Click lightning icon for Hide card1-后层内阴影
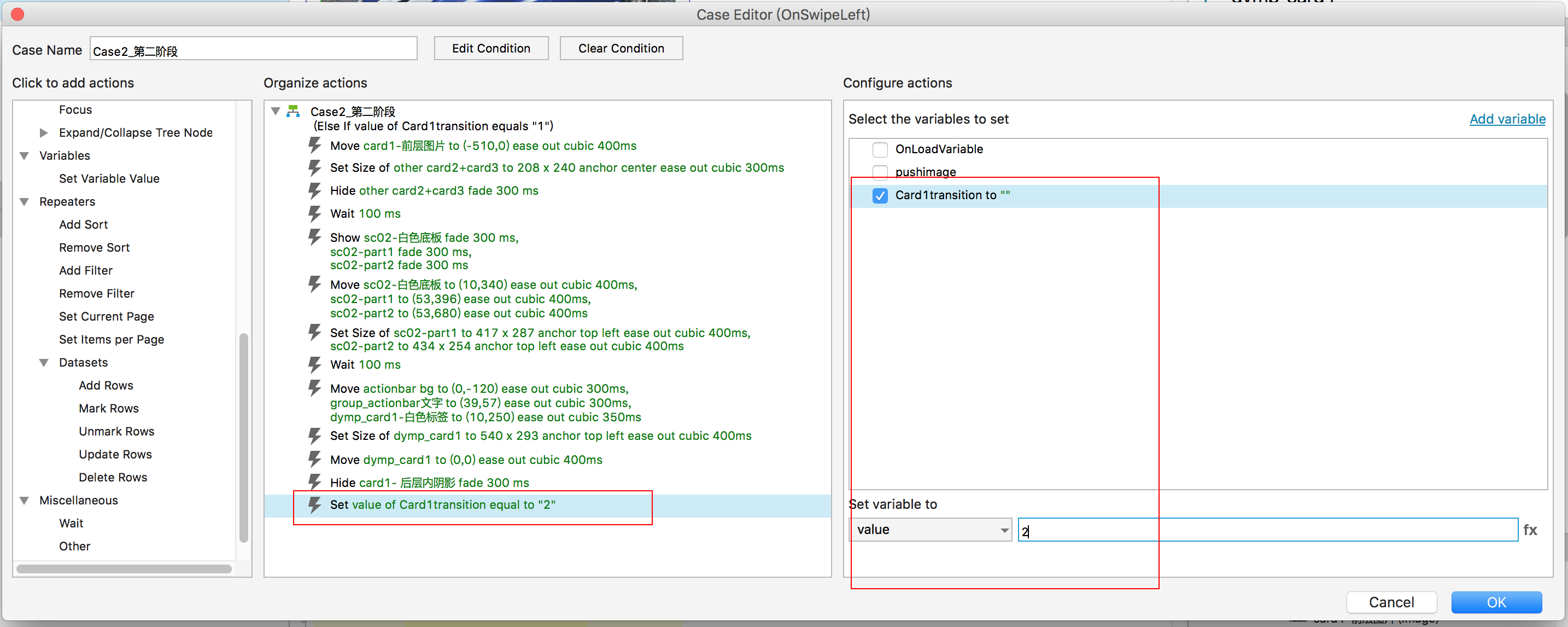Image resolution: width=1568 pixels, height=627 pixels. [314, 482]
